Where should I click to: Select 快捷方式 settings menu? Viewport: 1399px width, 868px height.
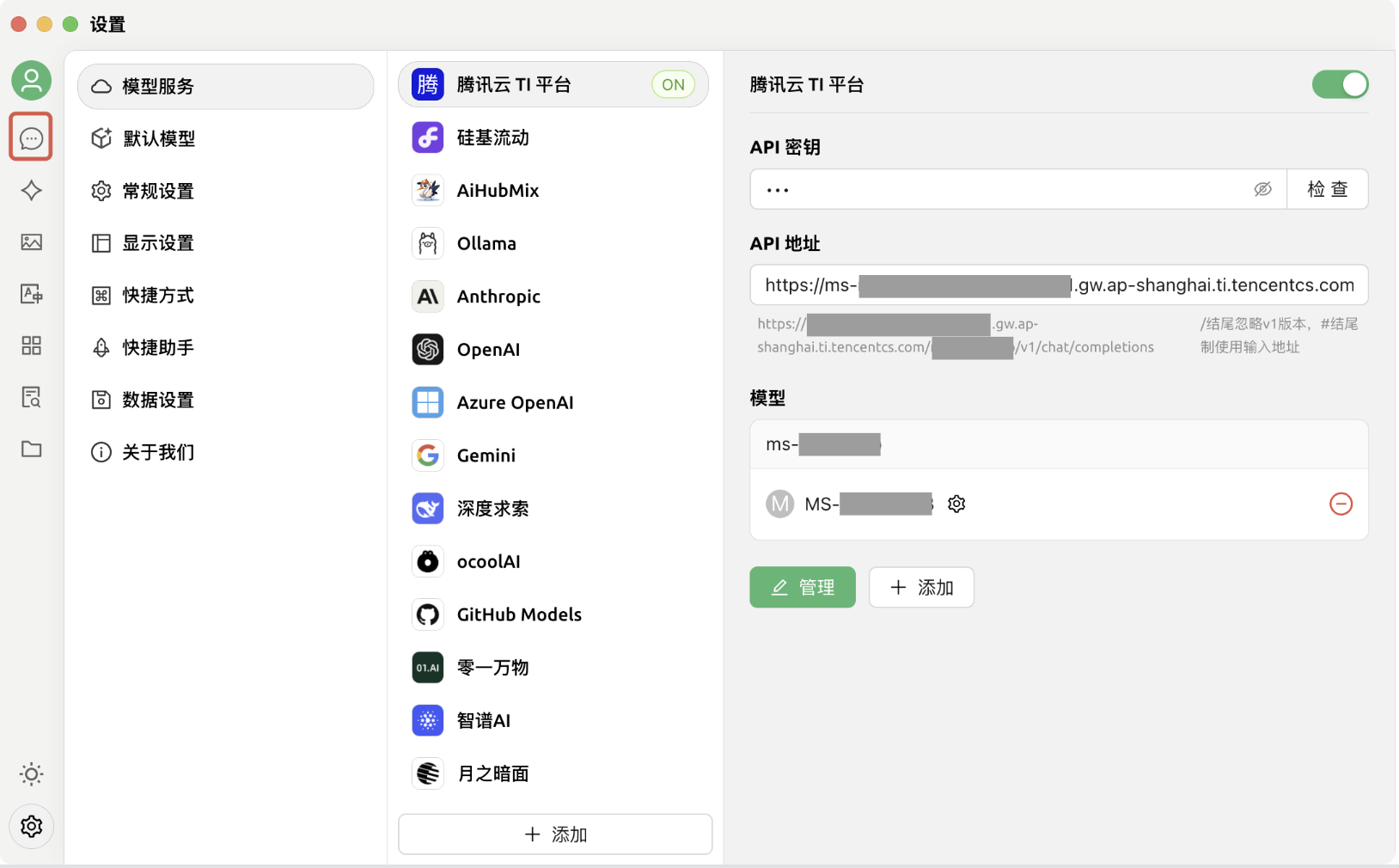pos(226,296)
